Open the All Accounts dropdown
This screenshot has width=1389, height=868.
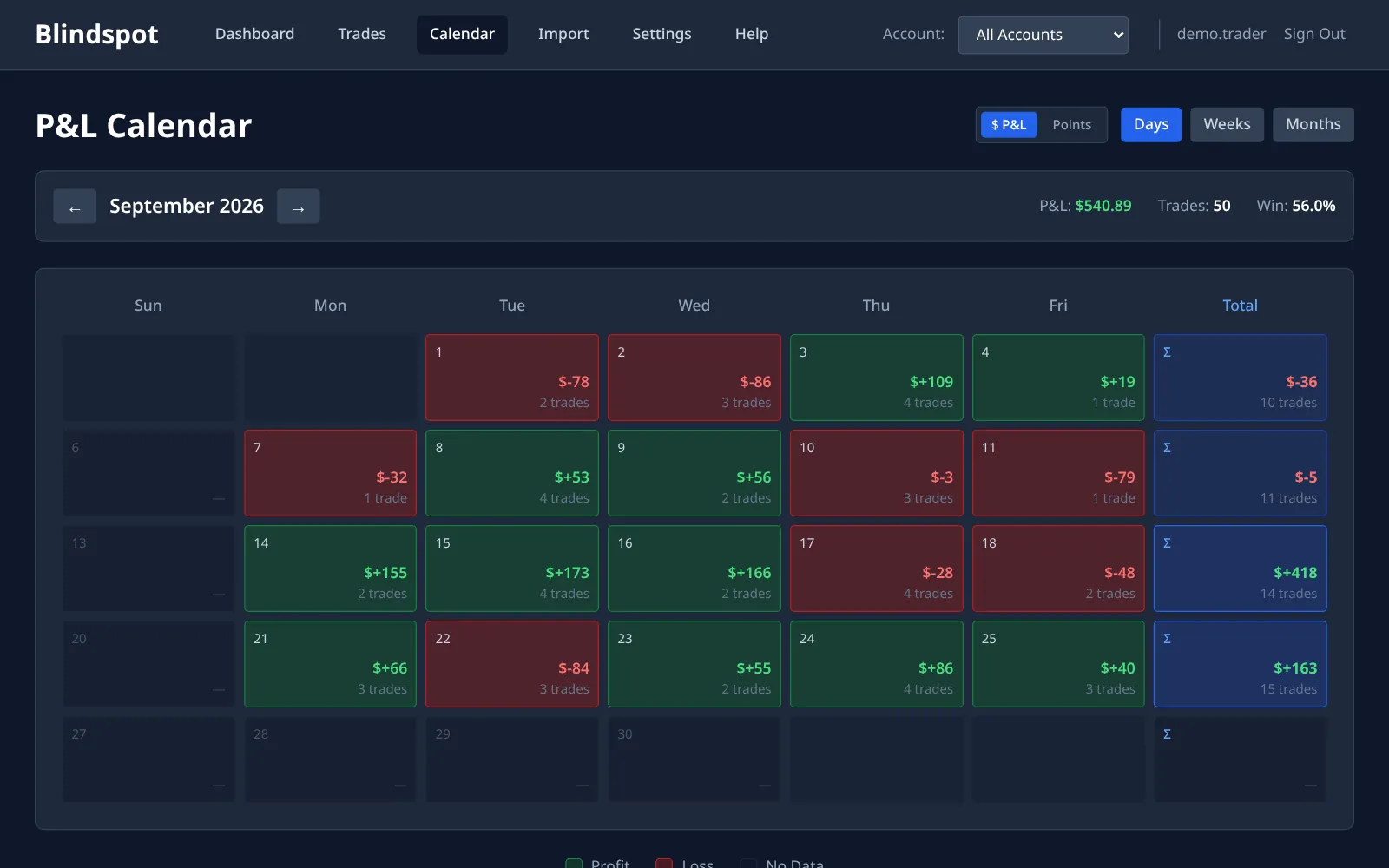1043,35
